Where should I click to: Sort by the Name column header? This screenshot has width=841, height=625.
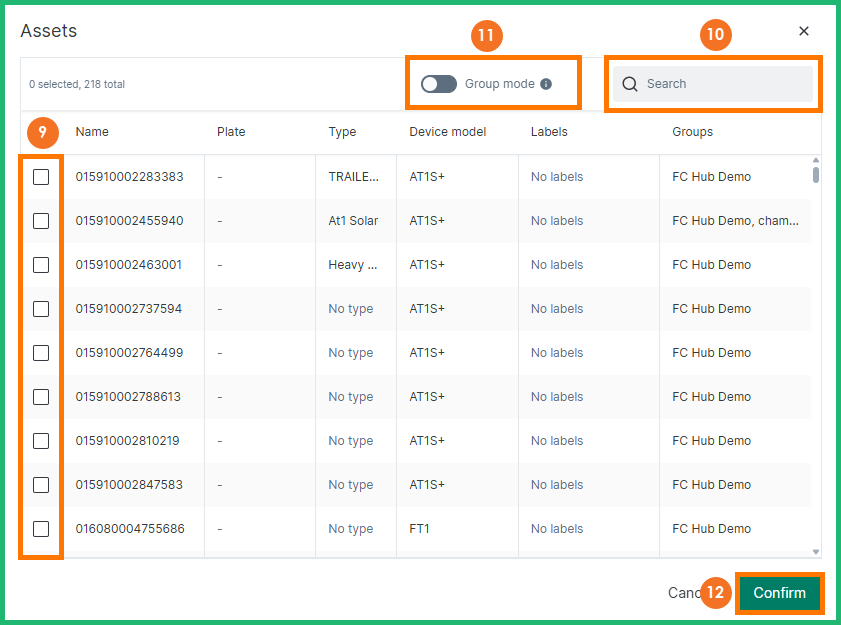click(x=92, y=132)
